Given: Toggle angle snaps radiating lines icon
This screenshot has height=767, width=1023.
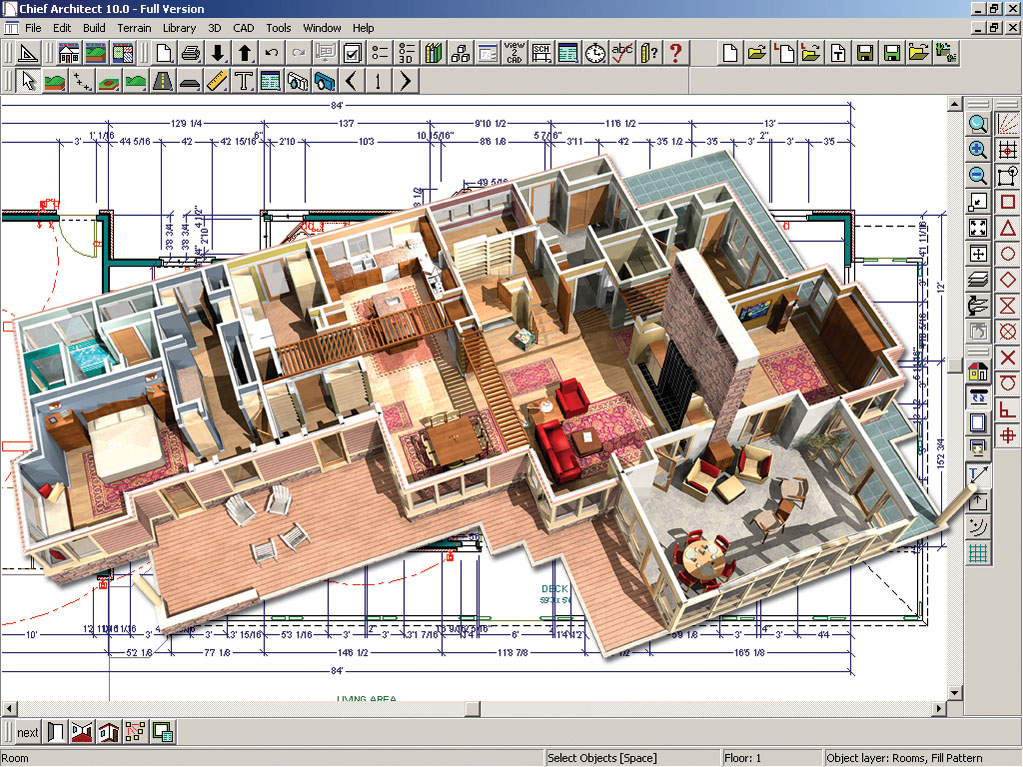Looking at the screenshot, I should [1008, 124].
